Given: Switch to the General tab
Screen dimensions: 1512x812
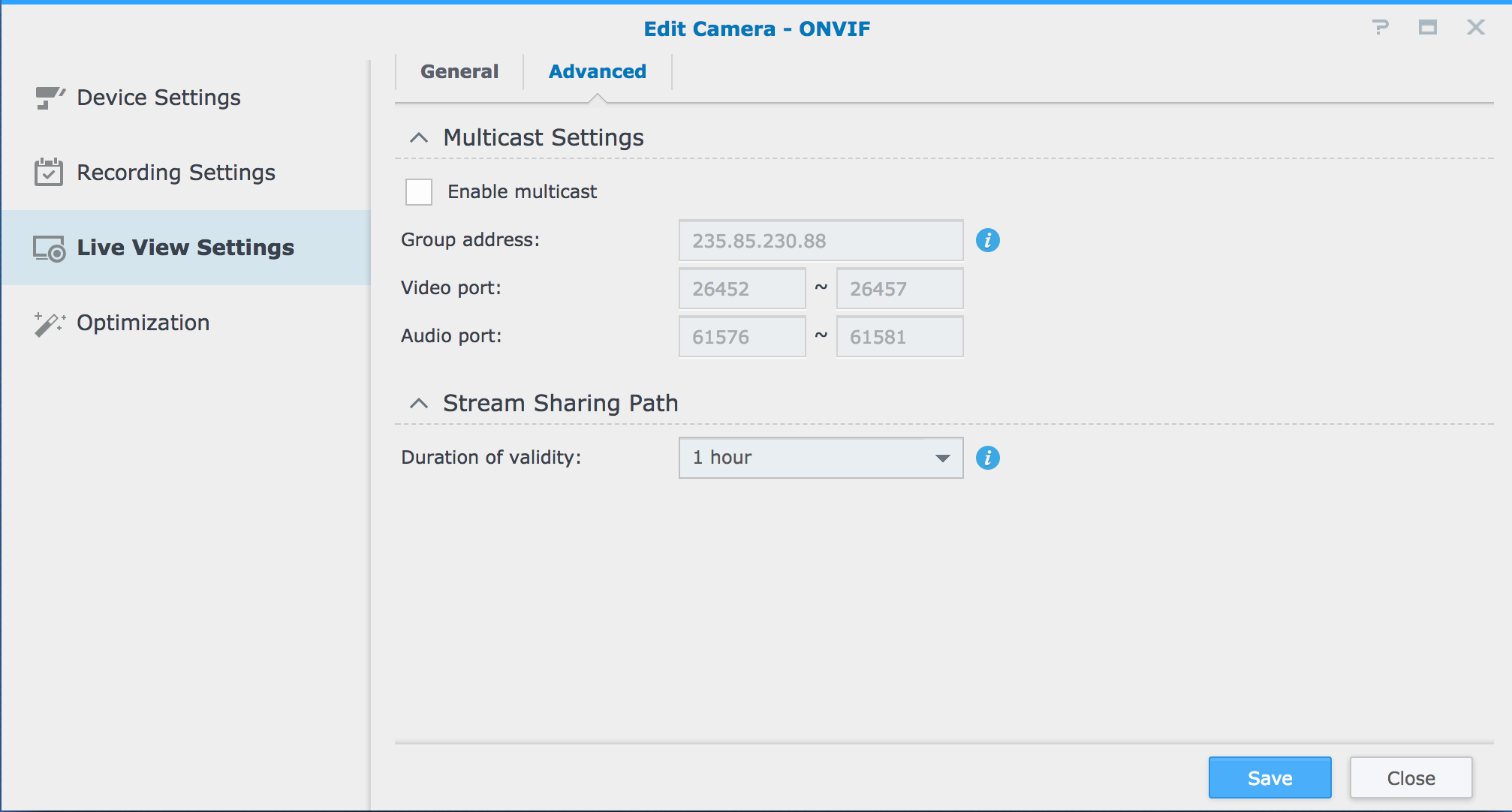Looking at the screenshot, I should [459, 72].
